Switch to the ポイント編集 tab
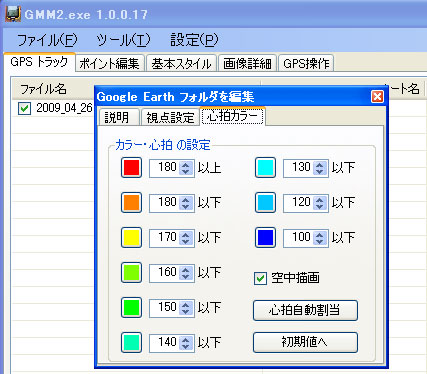 (109, 63)
